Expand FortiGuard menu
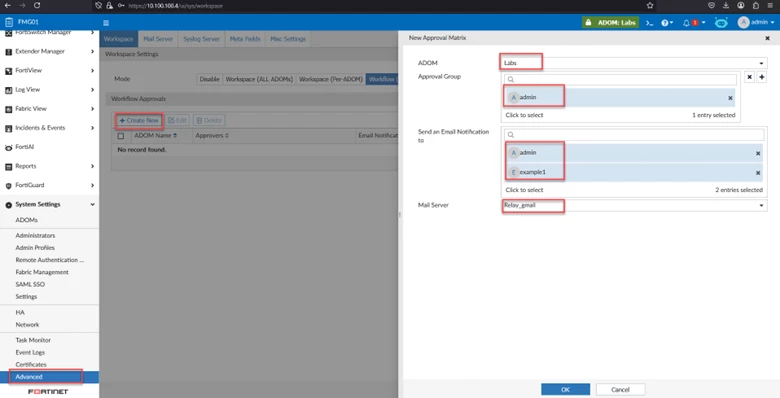This screenshot has width=780, height=398. click(x=49, y=185)
